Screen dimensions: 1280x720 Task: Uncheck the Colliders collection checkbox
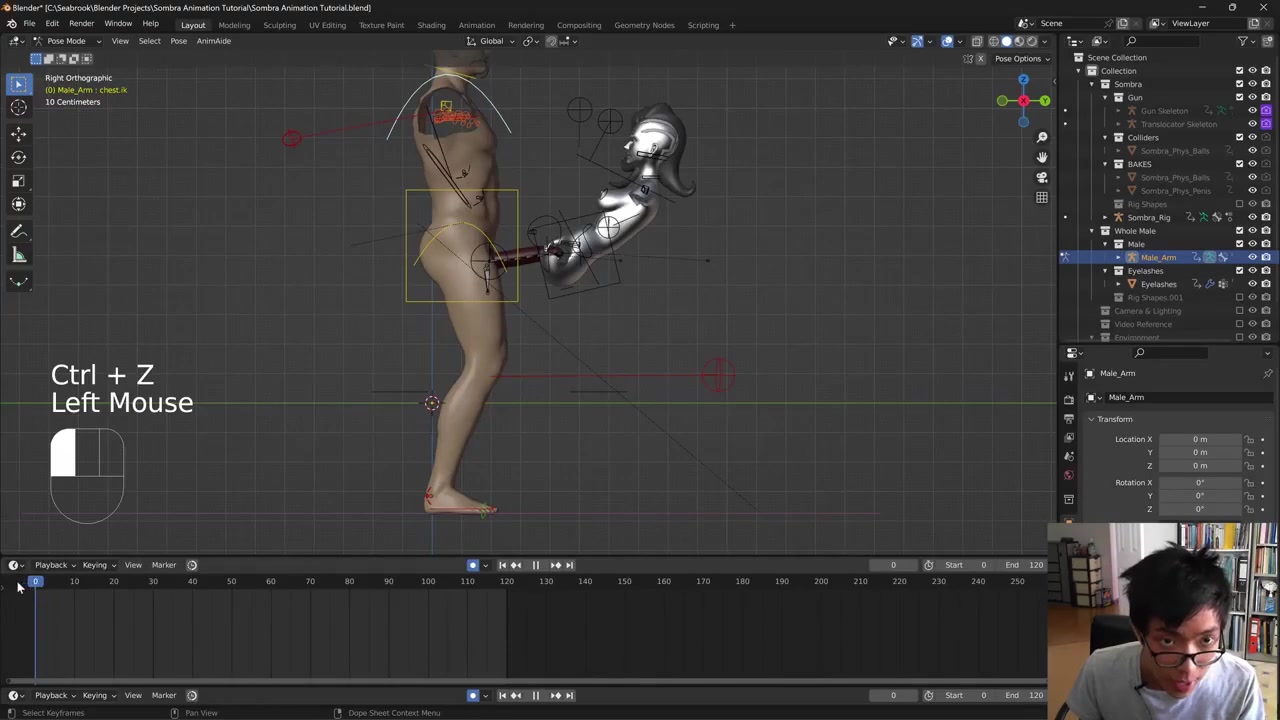tap(1240, 137)
